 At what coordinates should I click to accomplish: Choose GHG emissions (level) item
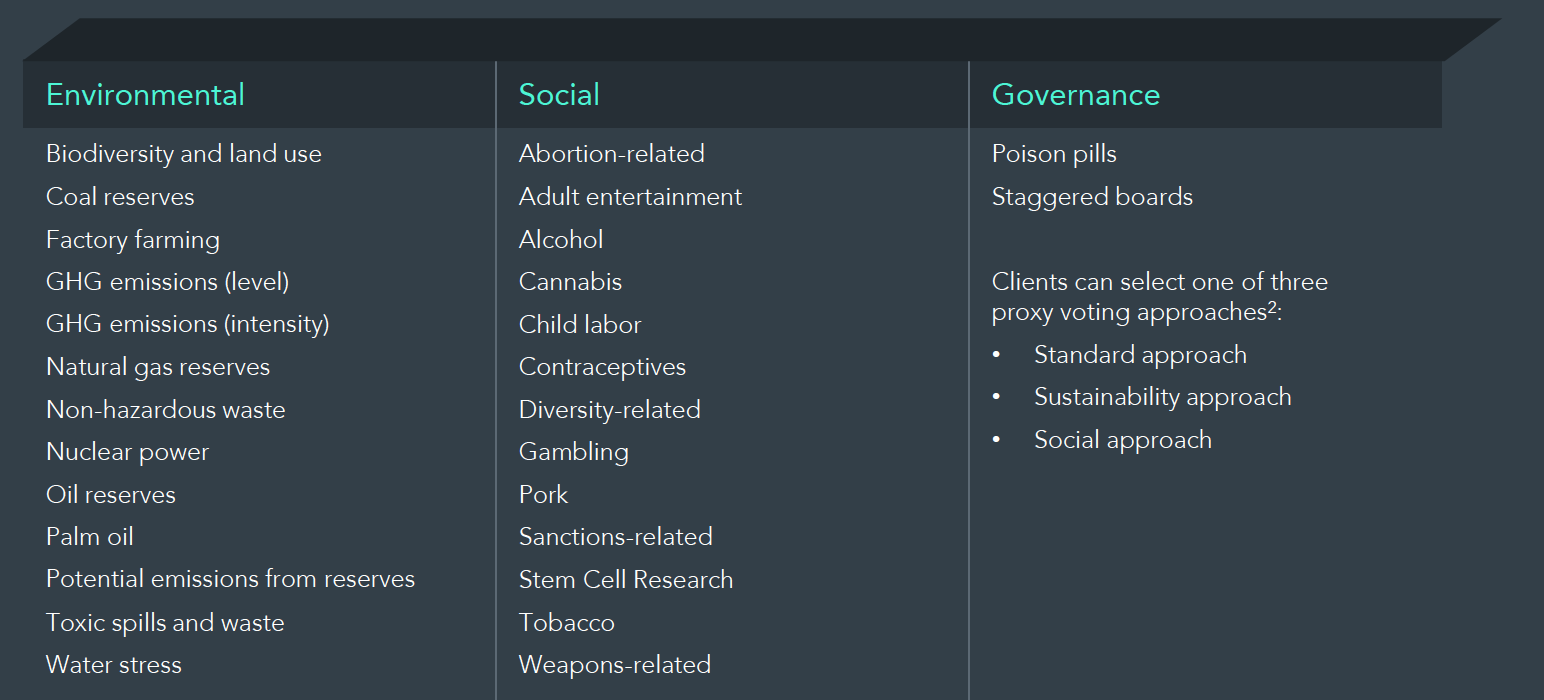pos(167,282)
